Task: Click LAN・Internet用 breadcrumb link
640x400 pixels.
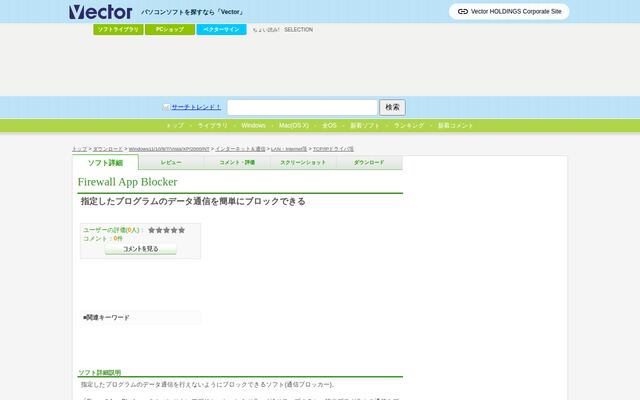Action: pyautogui.click(x=289, y=149)
